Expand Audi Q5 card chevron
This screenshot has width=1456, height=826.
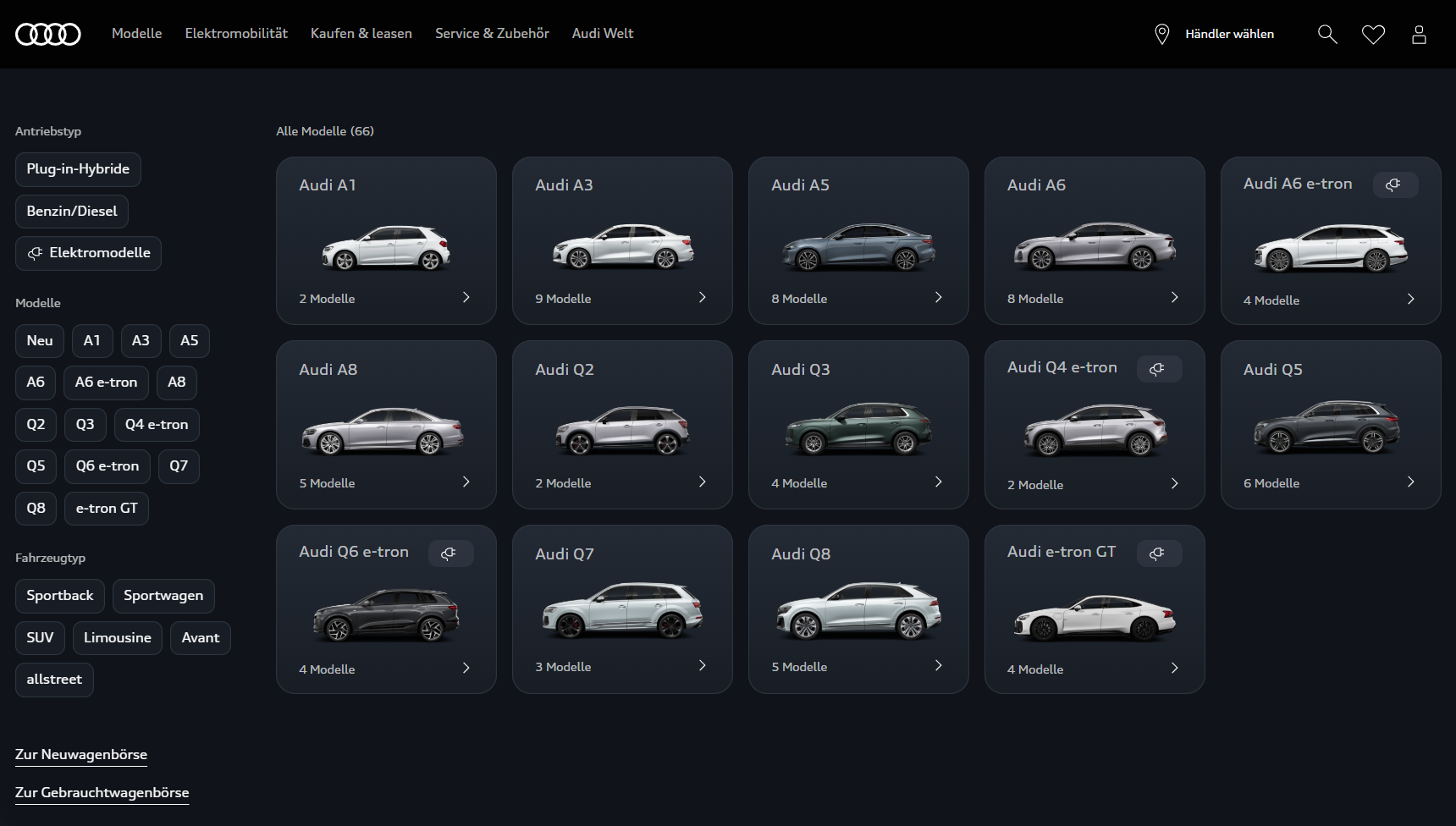pyautogui.click(x=1410, y=482)
